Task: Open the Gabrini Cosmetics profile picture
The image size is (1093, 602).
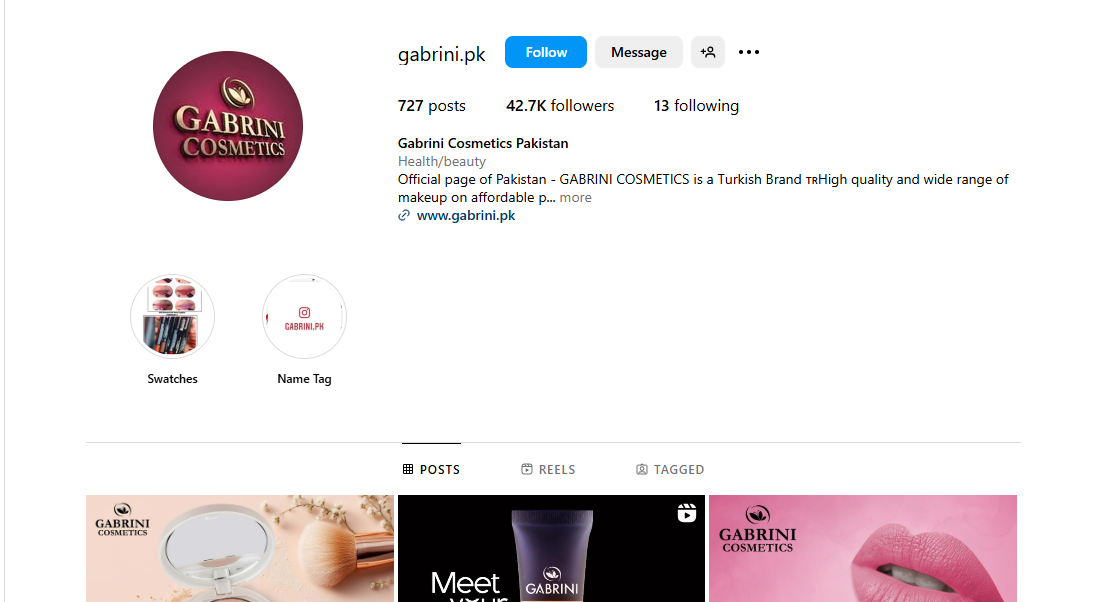Action: tap(228, 126)
